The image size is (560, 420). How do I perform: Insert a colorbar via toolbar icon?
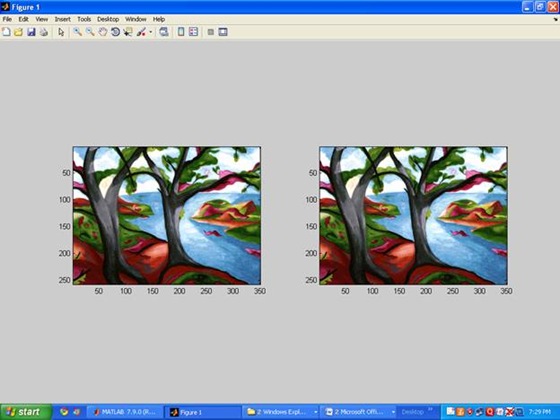[x=181, y=32]
